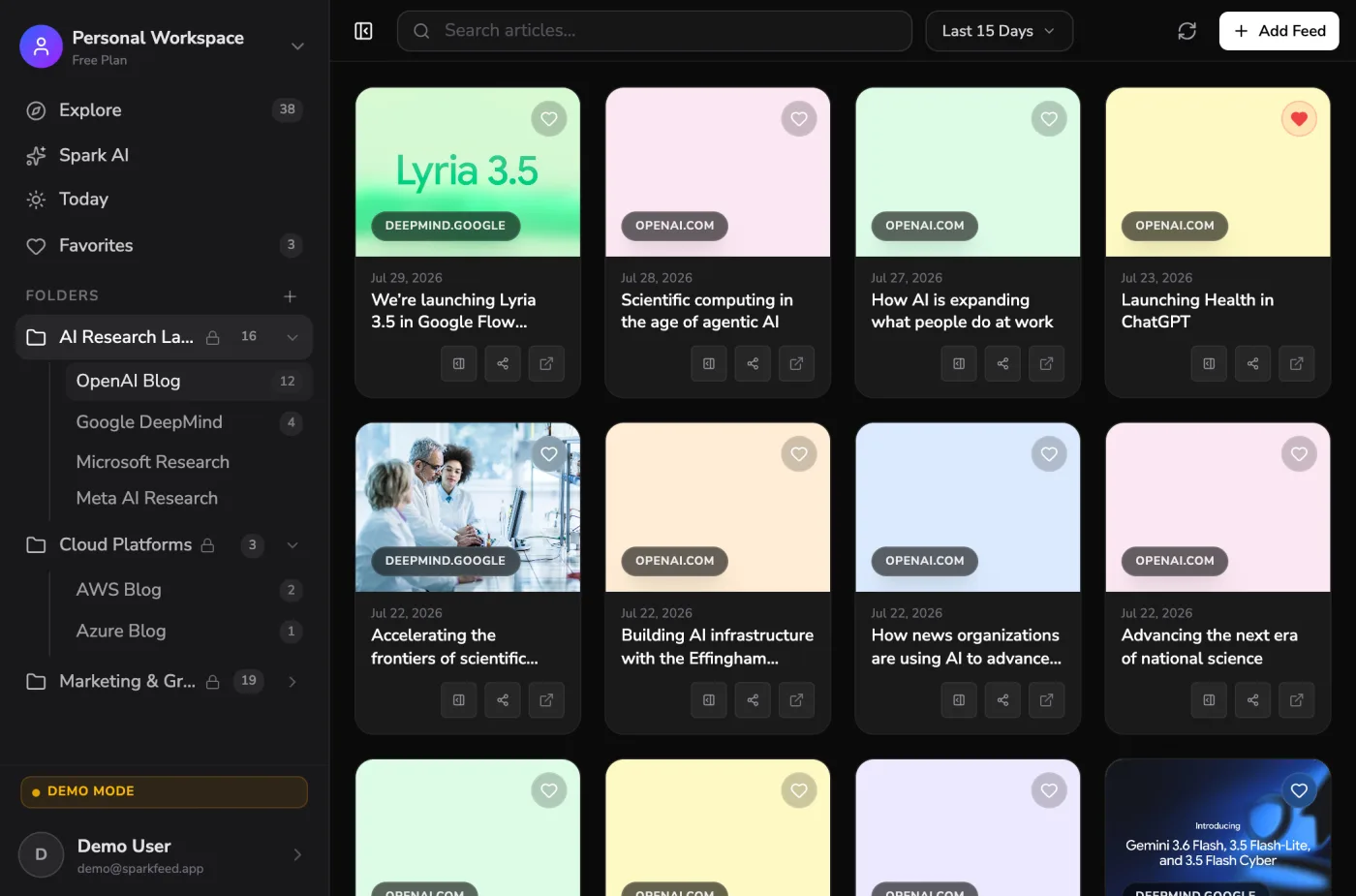Select the Meta AI Research feed
This screenshot has height=896, width=1356.
(x=189, y=498)
